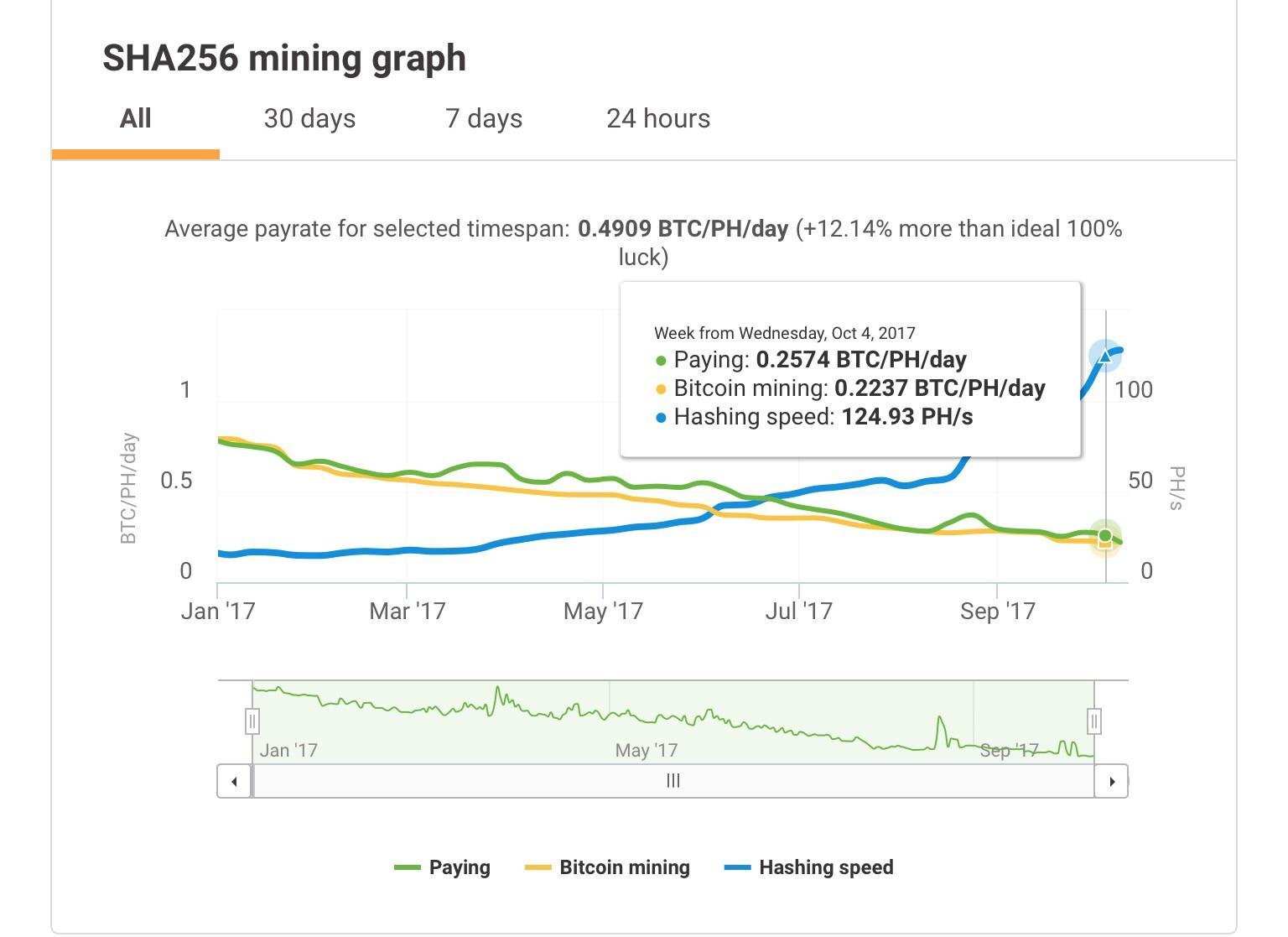The height and width of the screenshot is (937, 1288).
Task: Click the Jan '17 x-axis label
Action: (x=218, y=611)
